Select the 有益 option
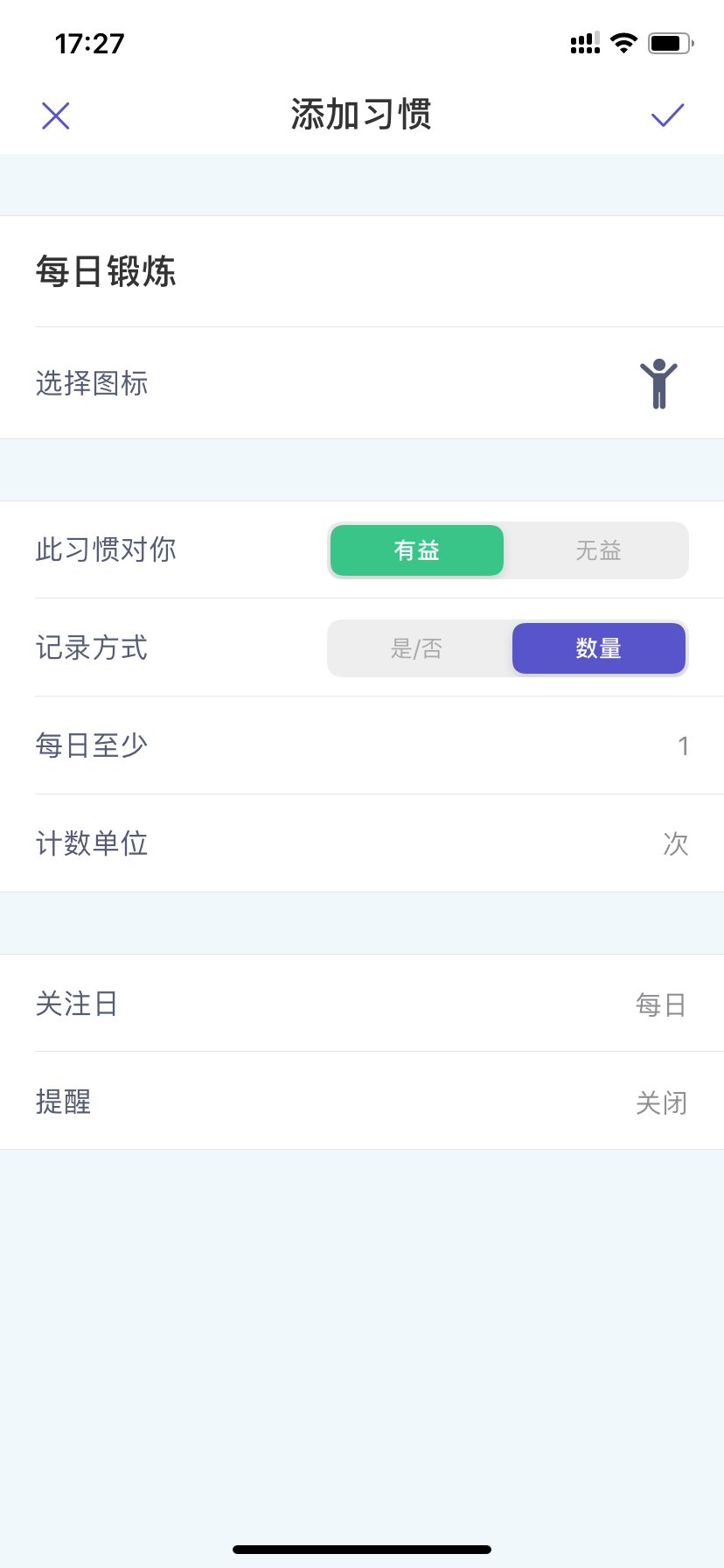Viewport: 724px width, 1568px height. click(417, 550)
